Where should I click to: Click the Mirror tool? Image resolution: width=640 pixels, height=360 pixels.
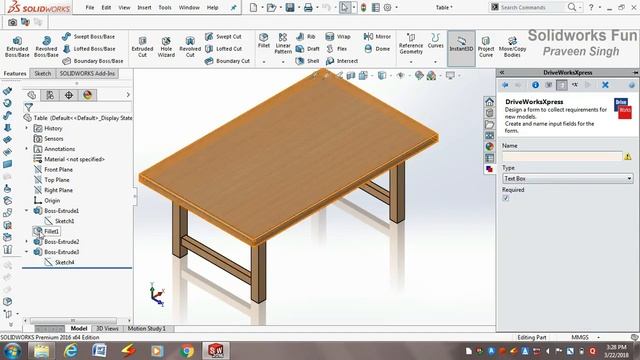click(x=377, y=37)
